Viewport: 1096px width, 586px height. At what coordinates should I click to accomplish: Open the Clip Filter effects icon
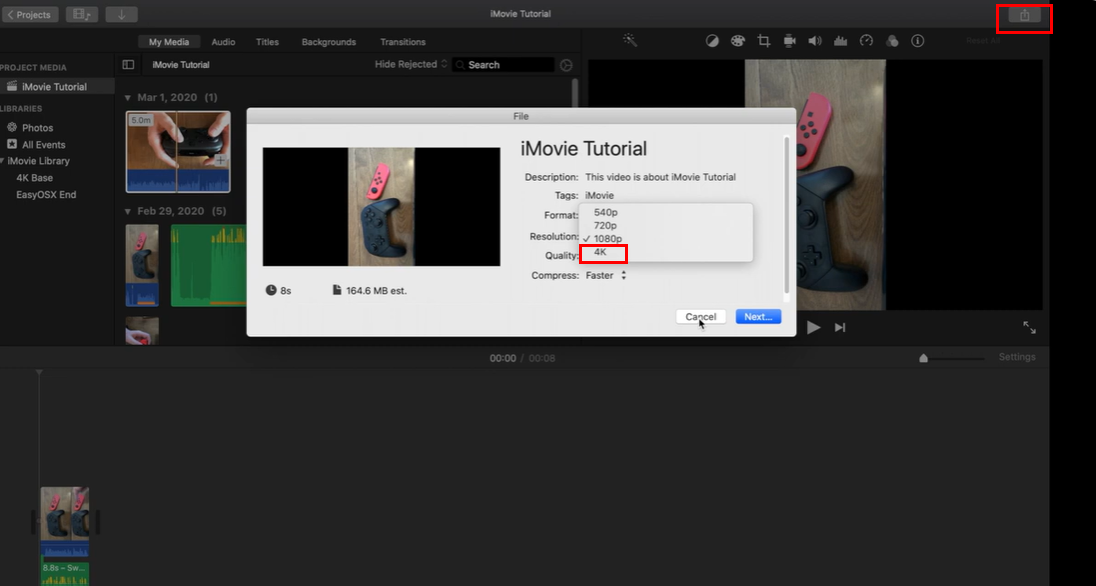pos(893,41)
